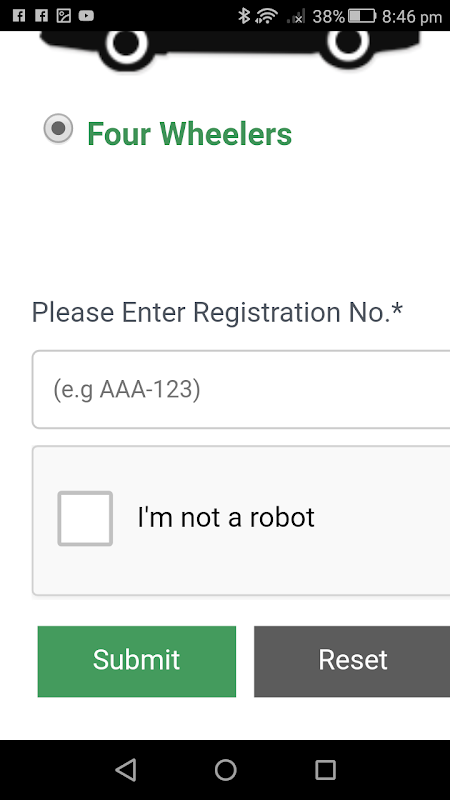Tap the YouTube notification icon
The width and height of the screenshot is (450, 800).
86,16
